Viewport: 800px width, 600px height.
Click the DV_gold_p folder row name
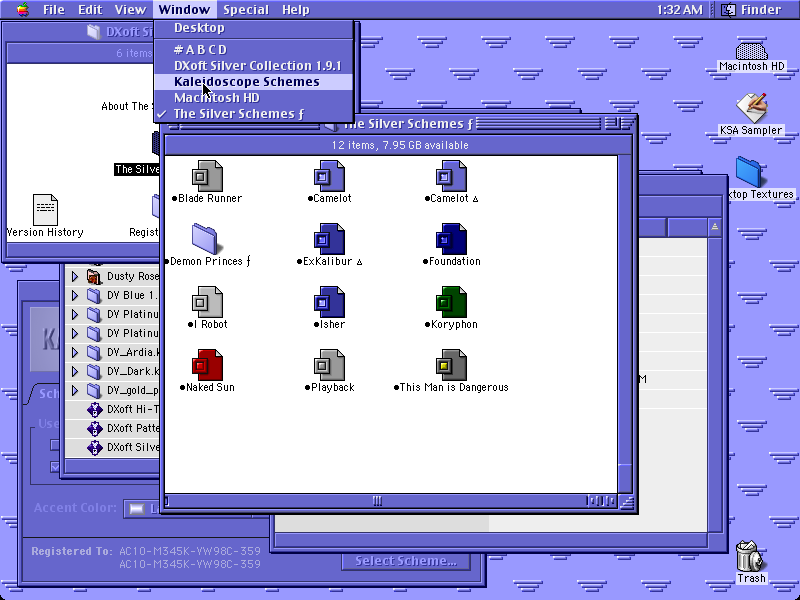[x=133, y=390]
